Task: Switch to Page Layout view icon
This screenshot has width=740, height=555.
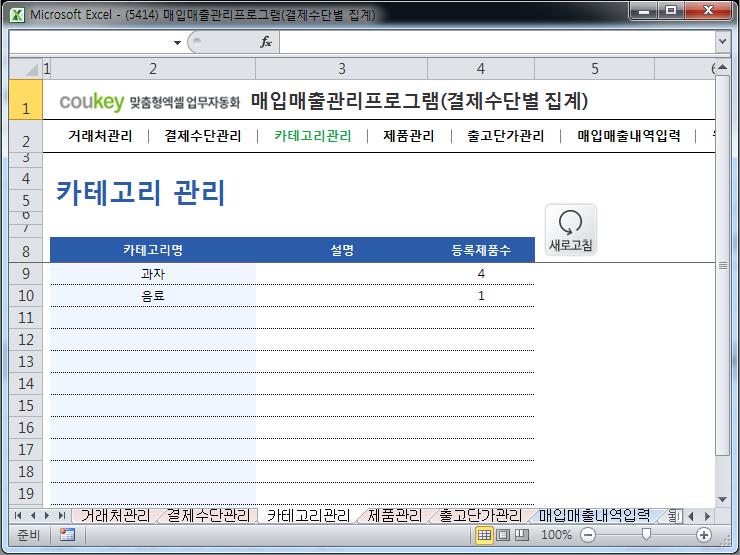Action: pos(503,535)
